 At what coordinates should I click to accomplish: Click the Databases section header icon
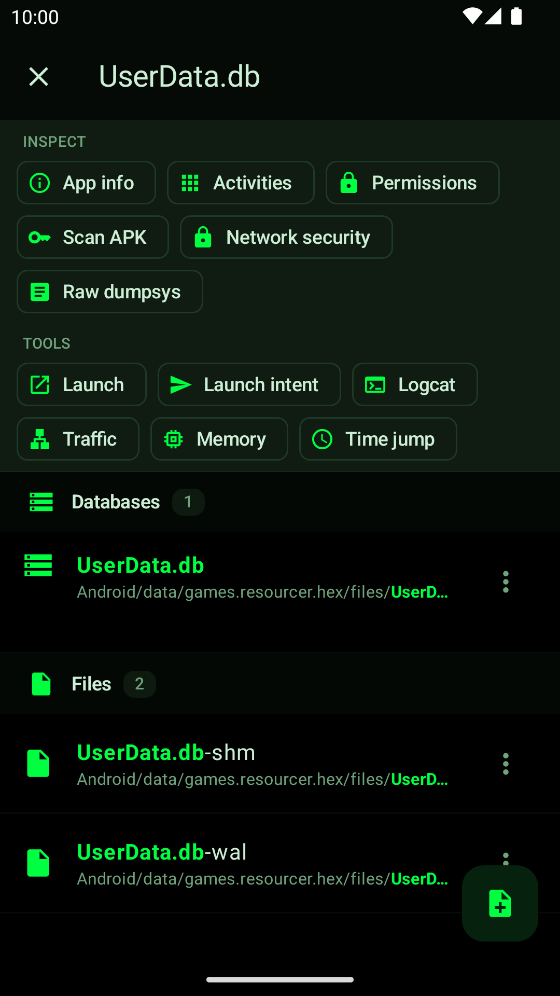tap(41, 502)
